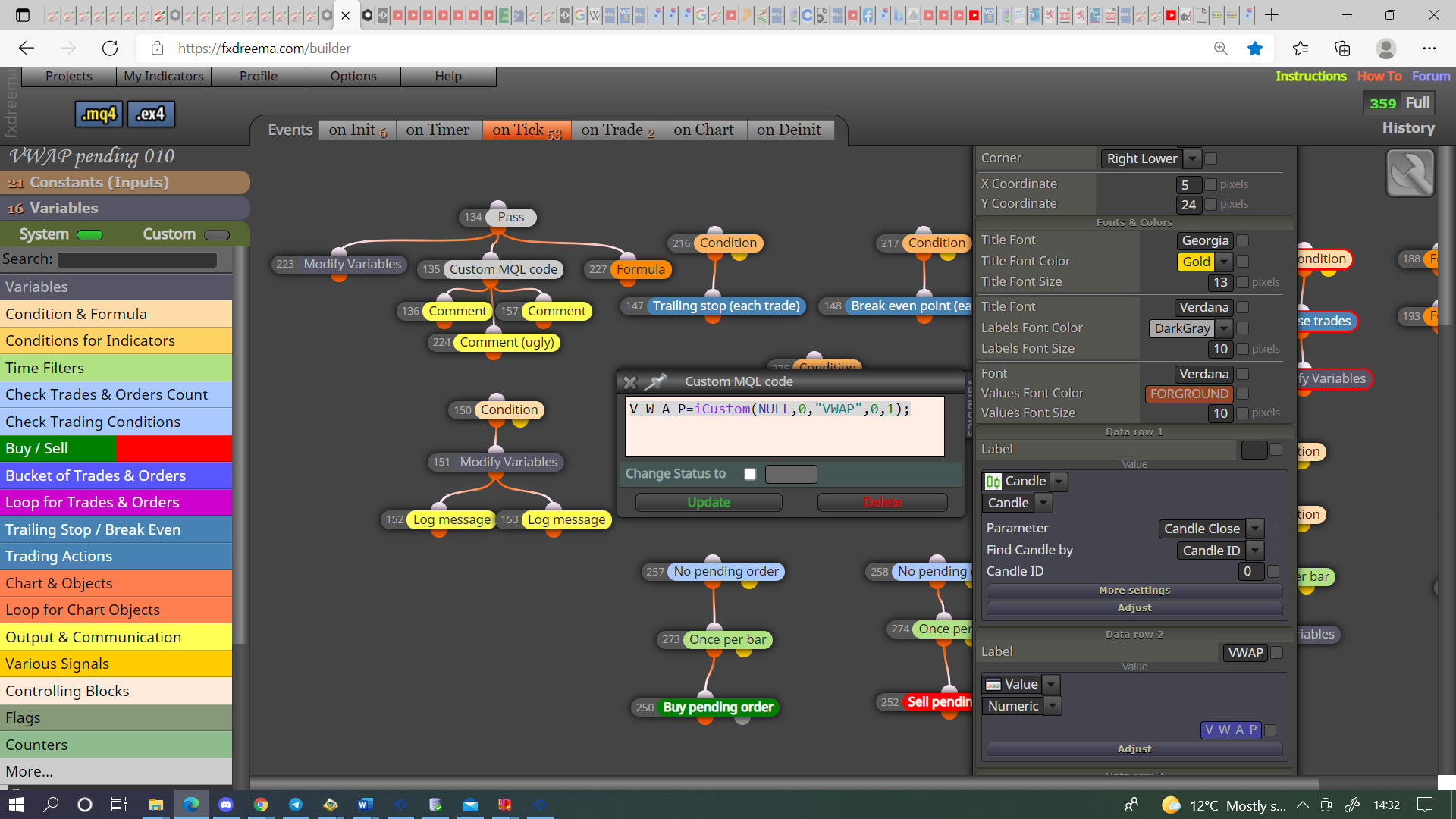Open Telegram from the taskbar
The image size is (1456, 819).
coord(296,805)
